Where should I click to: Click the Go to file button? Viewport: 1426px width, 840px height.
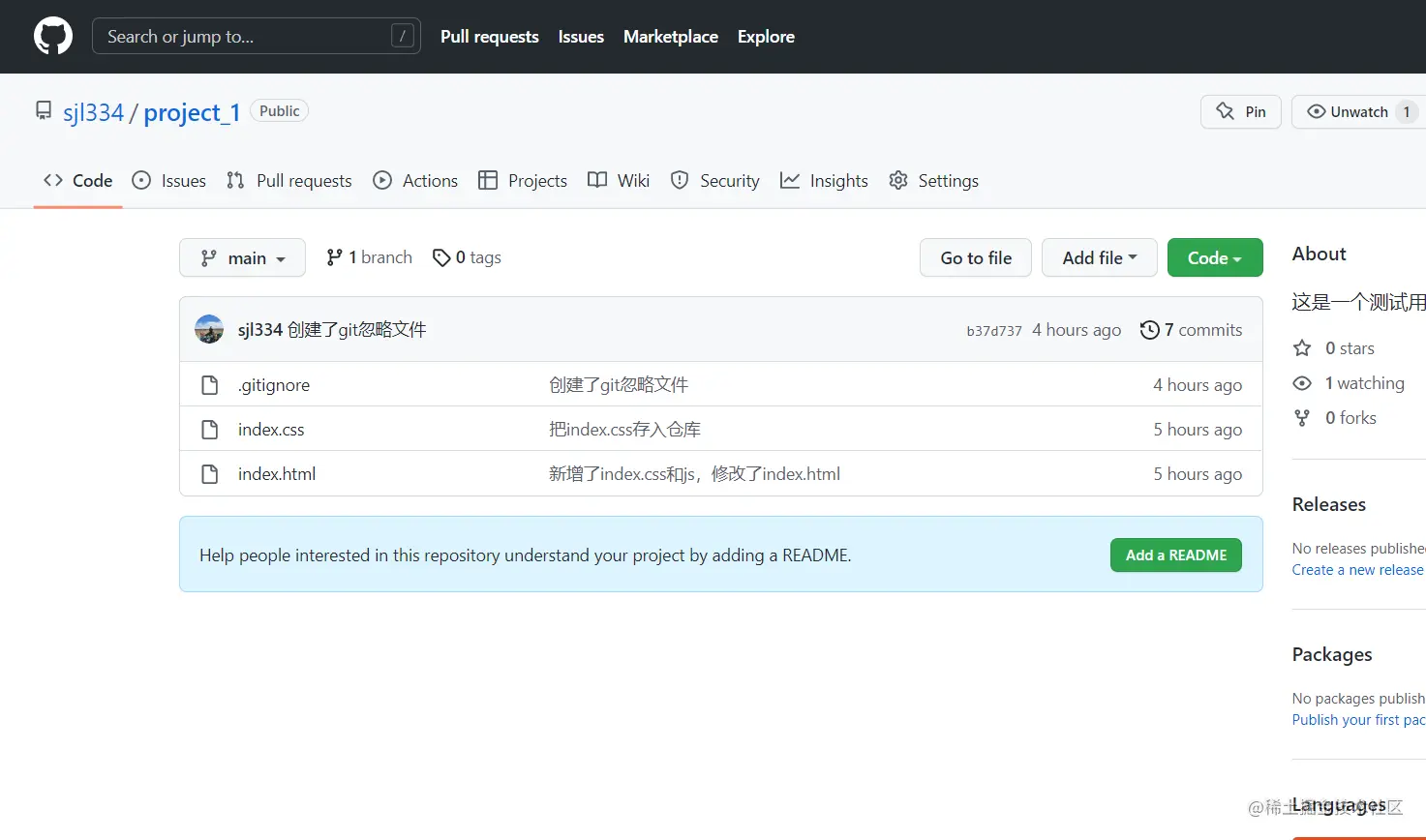[976, 257]
